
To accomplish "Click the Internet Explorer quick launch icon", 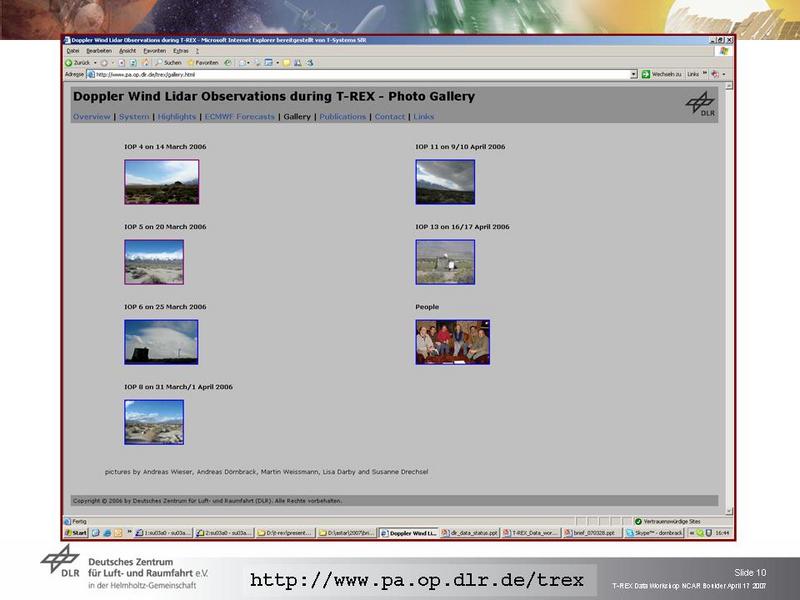I will [x=107, y=533].
